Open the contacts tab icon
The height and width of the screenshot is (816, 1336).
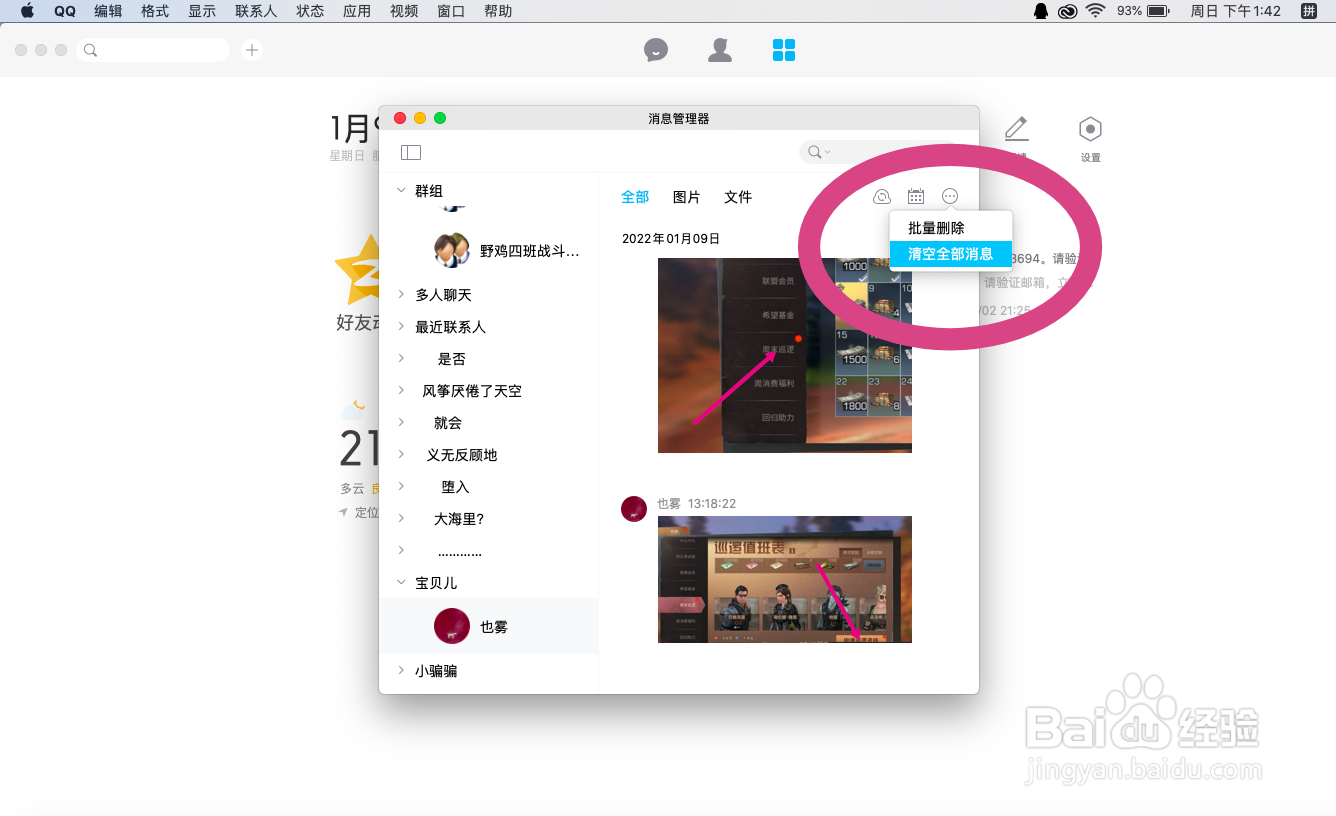(x=720, y=50)
